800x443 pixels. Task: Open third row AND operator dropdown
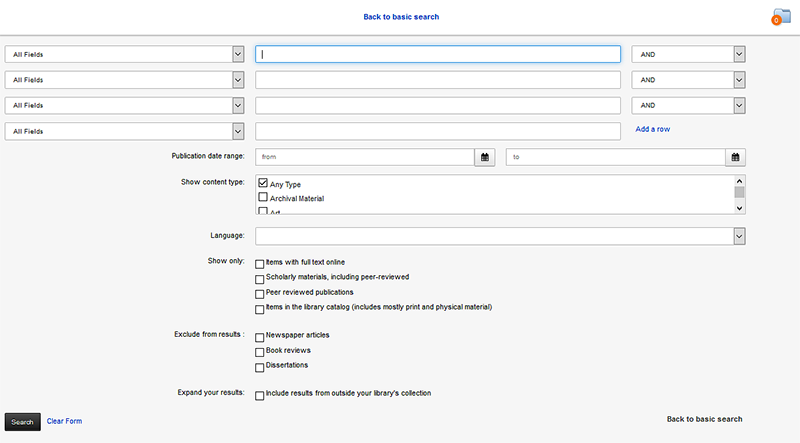tap(688, 105)
